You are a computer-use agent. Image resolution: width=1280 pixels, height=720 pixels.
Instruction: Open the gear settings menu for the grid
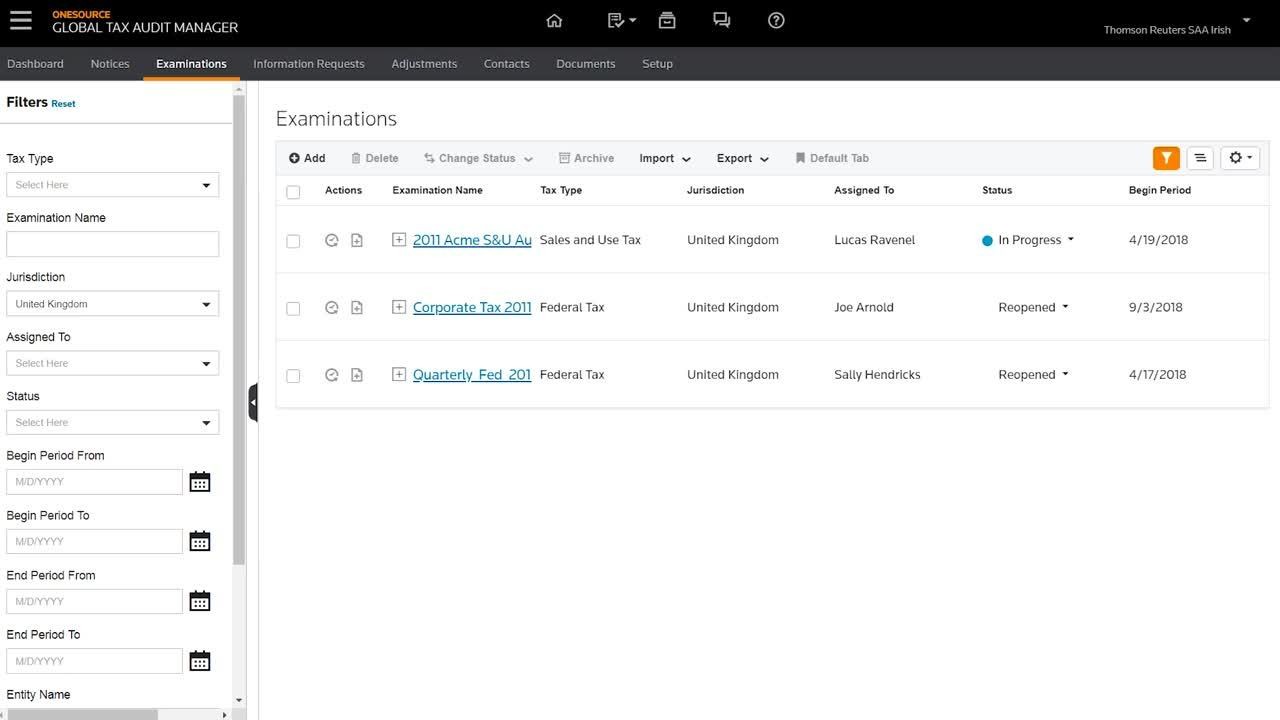(x=1240, y=158)
